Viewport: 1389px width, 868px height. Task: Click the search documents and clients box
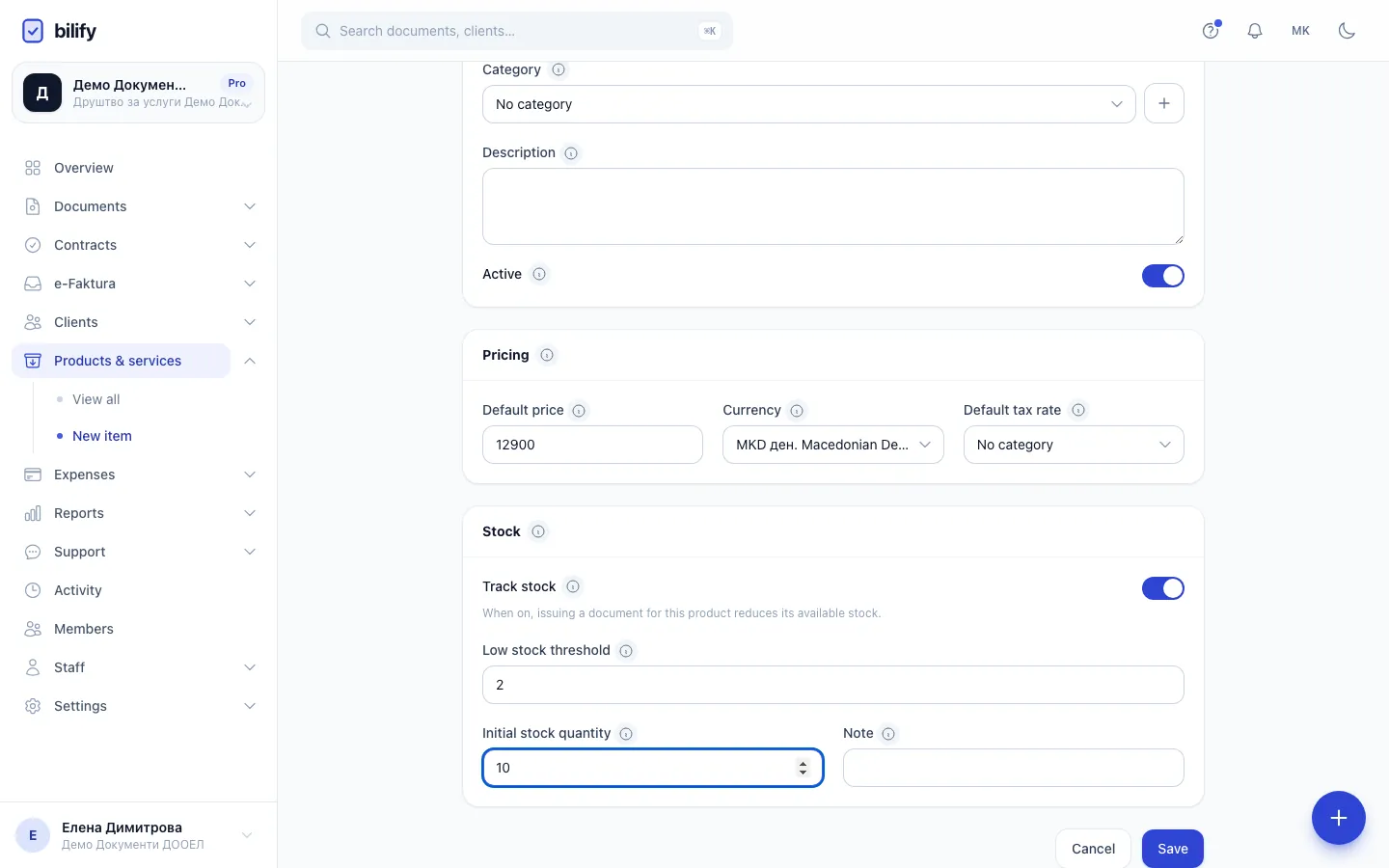coord(517,31)
